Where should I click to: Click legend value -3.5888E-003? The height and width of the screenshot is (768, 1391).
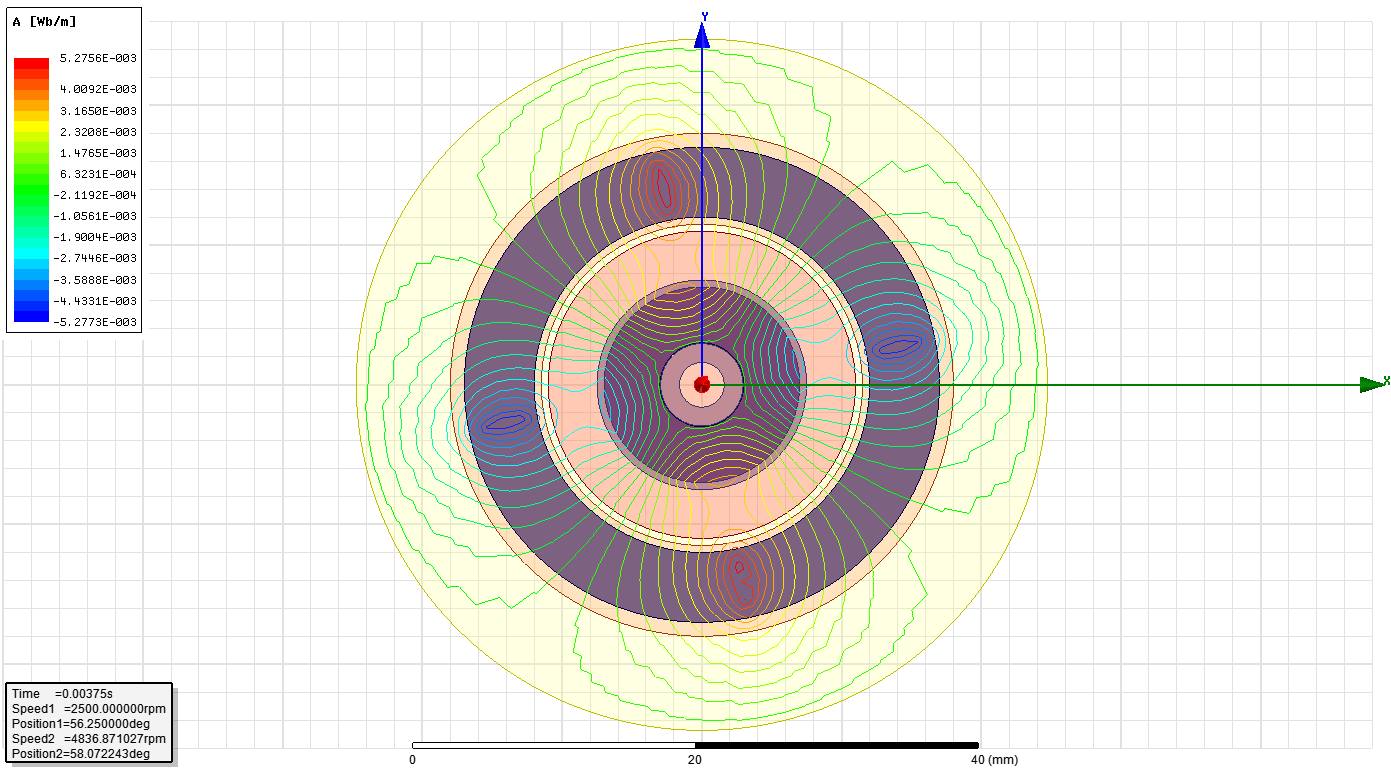point(96,280)
